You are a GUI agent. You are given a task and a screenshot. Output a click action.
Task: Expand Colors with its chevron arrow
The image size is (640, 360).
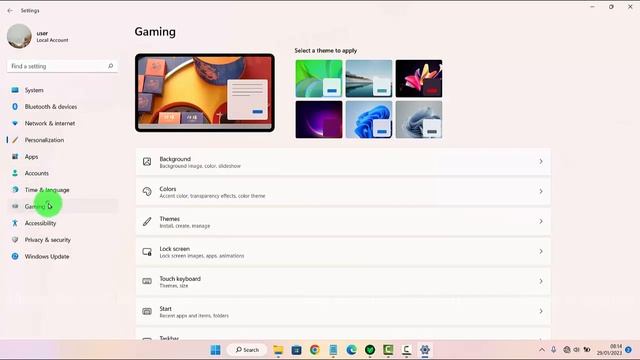[x=541, y=191]
